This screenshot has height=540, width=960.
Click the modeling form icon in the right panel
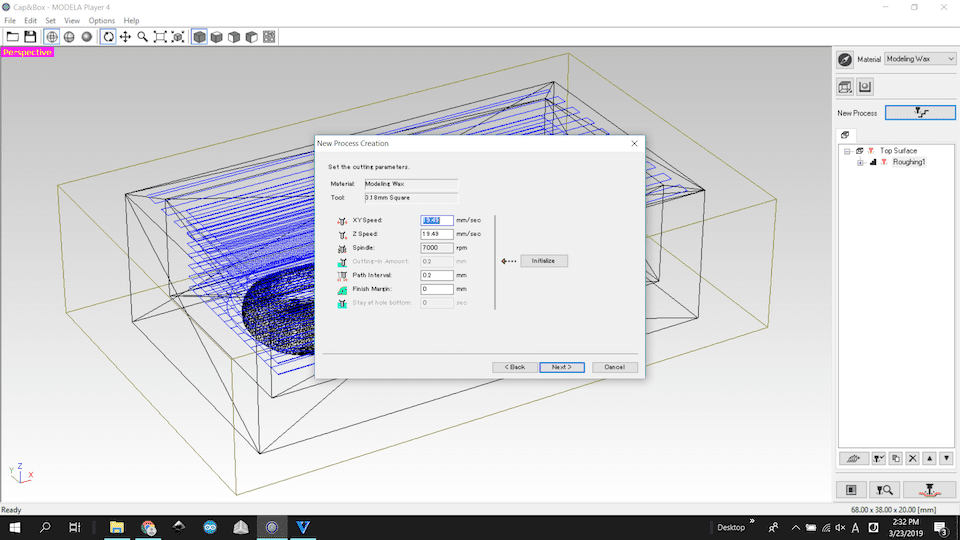pos(864,87)
